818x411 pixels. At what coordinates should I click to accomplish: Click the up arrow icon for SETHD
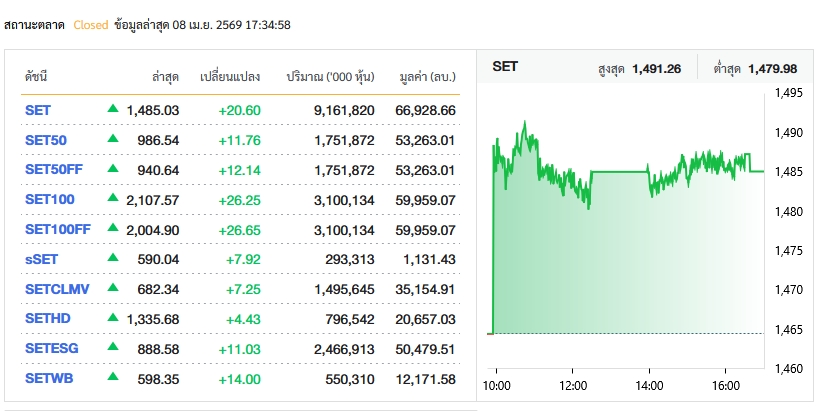[113, 319]
